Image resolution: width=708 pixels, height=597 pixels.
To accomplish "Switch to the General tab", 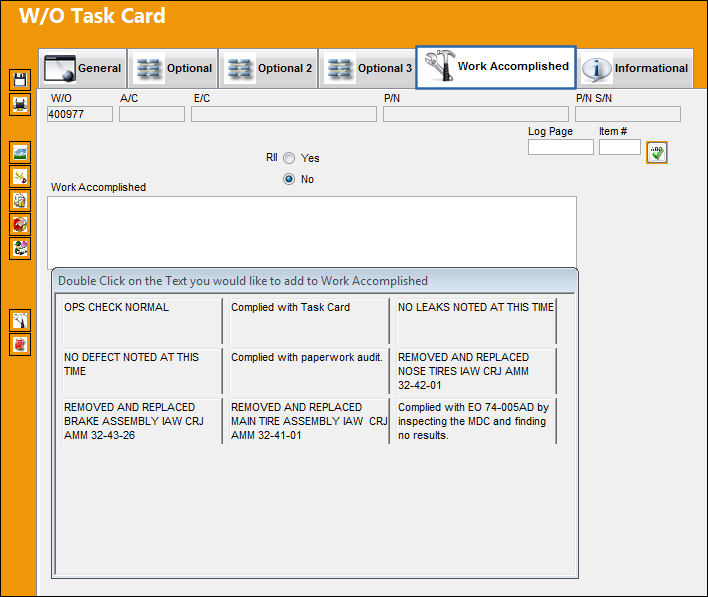I will coord(83,68).
